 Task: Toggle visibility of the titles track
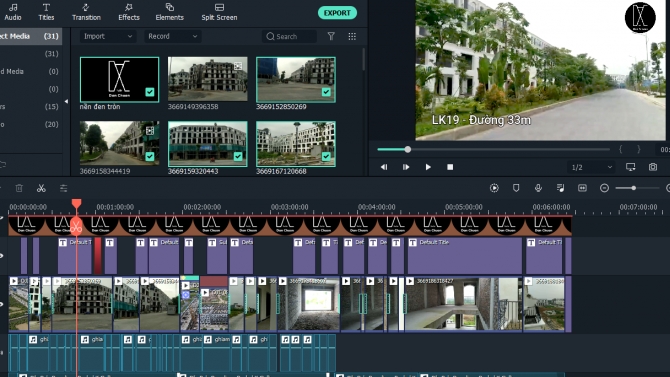tap(2, 256)
